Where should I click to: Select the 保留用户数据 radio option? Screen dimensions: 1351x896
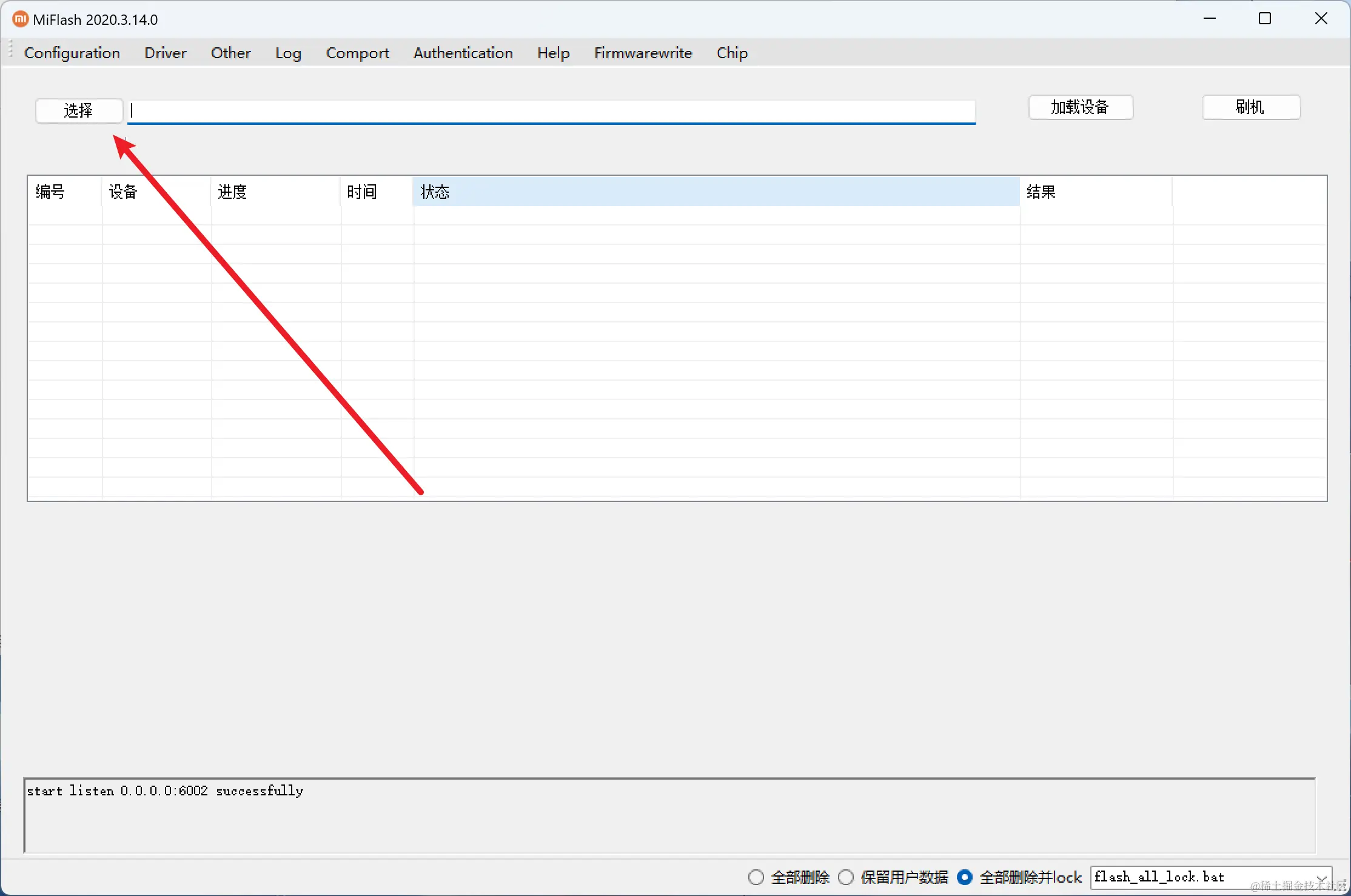[x=846, y=877]
